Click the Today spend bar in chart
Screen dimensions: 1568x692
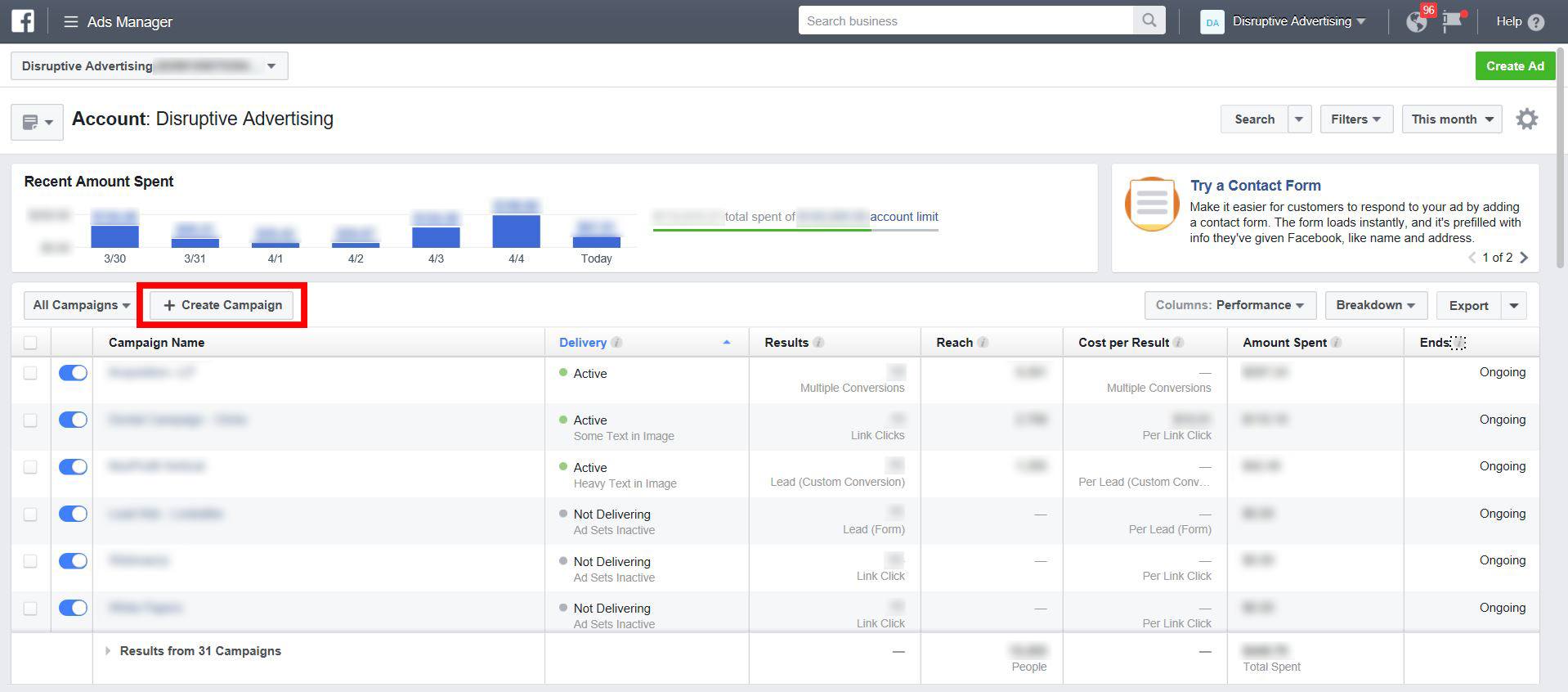pos(597,242)
